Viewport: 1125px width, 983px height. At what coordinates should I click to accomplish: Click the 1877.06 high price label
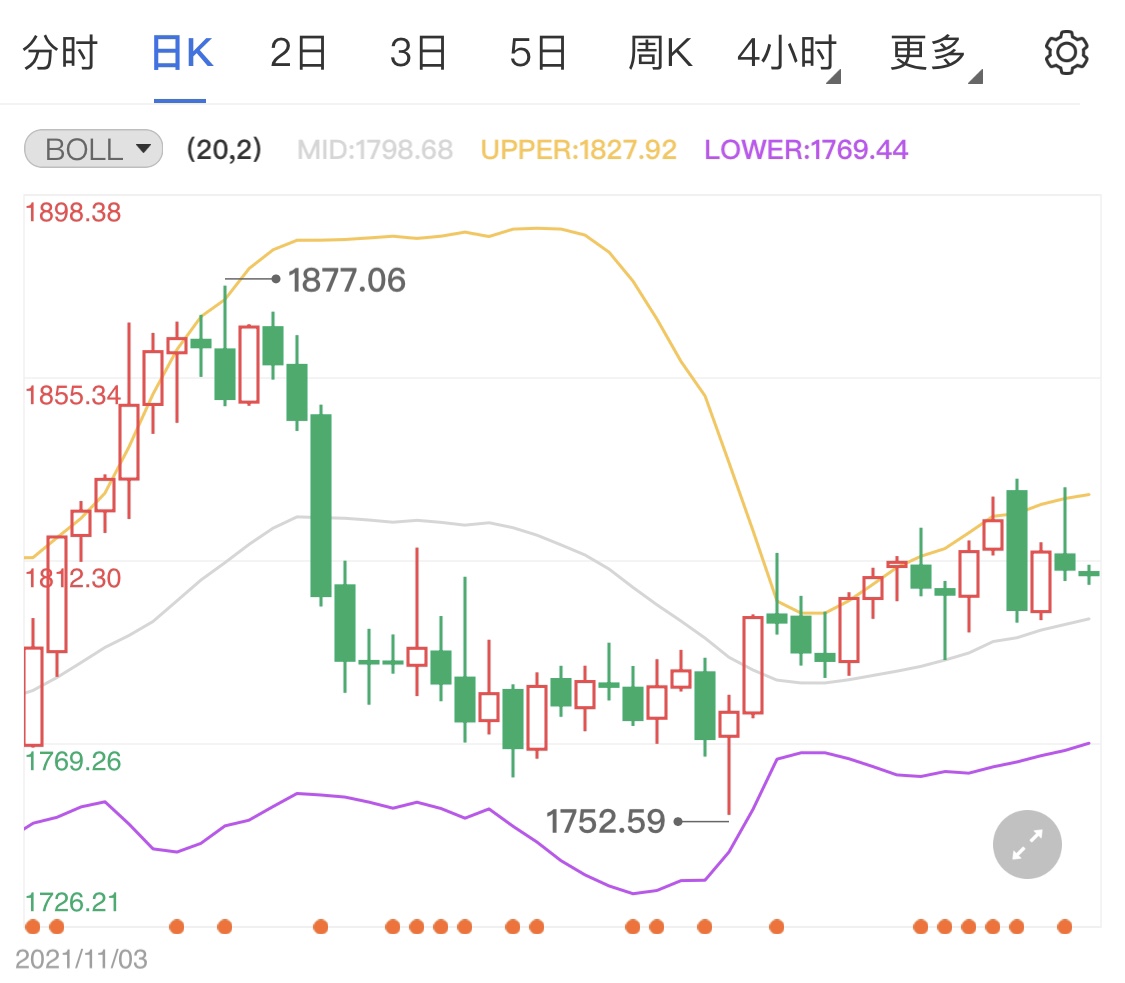(347, 280)
